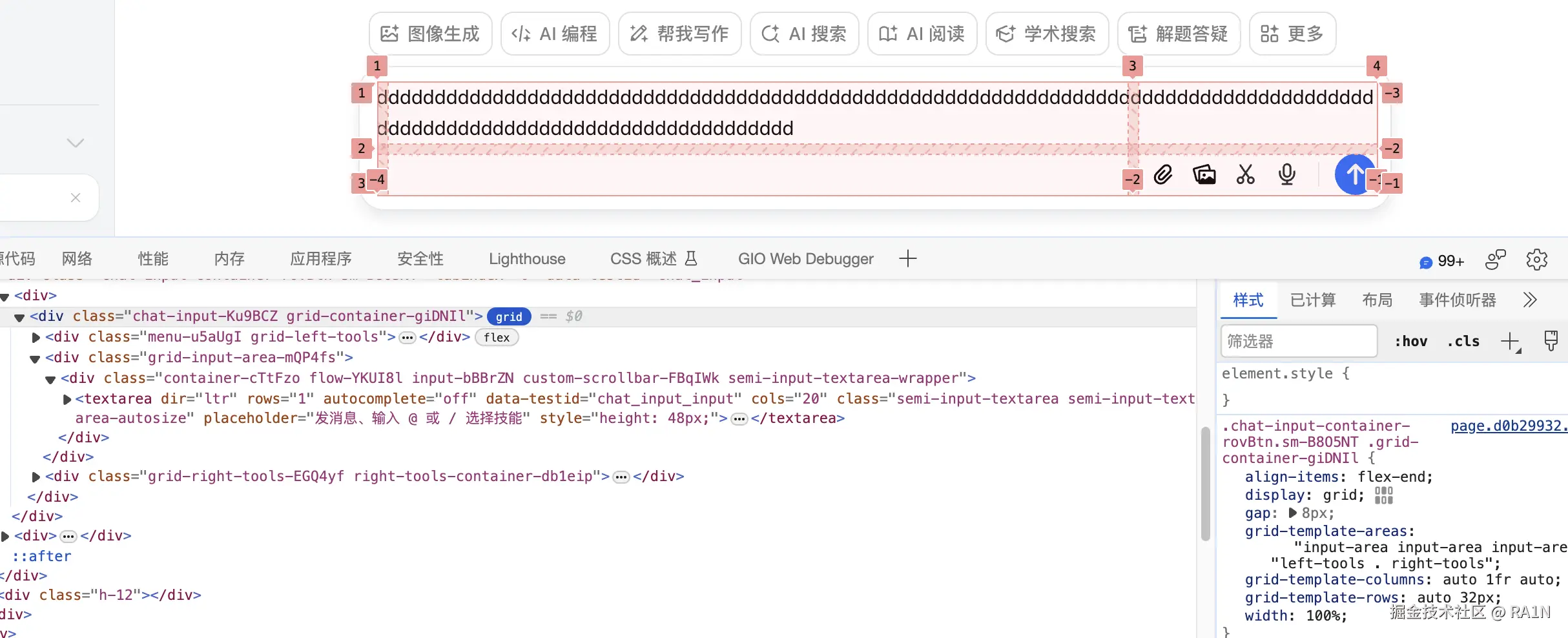Expand the collapsed div above ::after
This screenshot has height=638, width=1568.
tap(5, 536)
